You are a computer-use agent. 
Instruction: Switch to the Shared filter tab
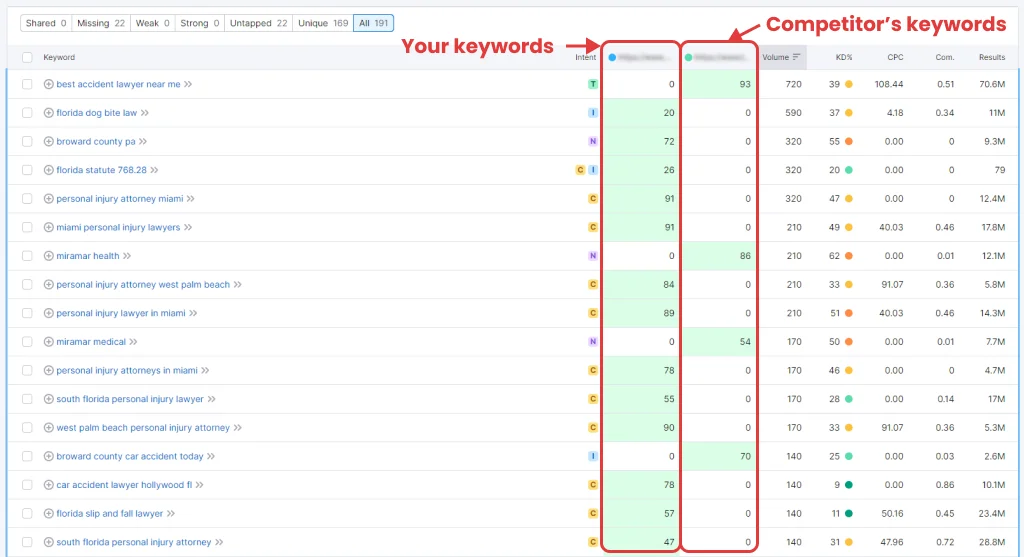coord(46,23)
